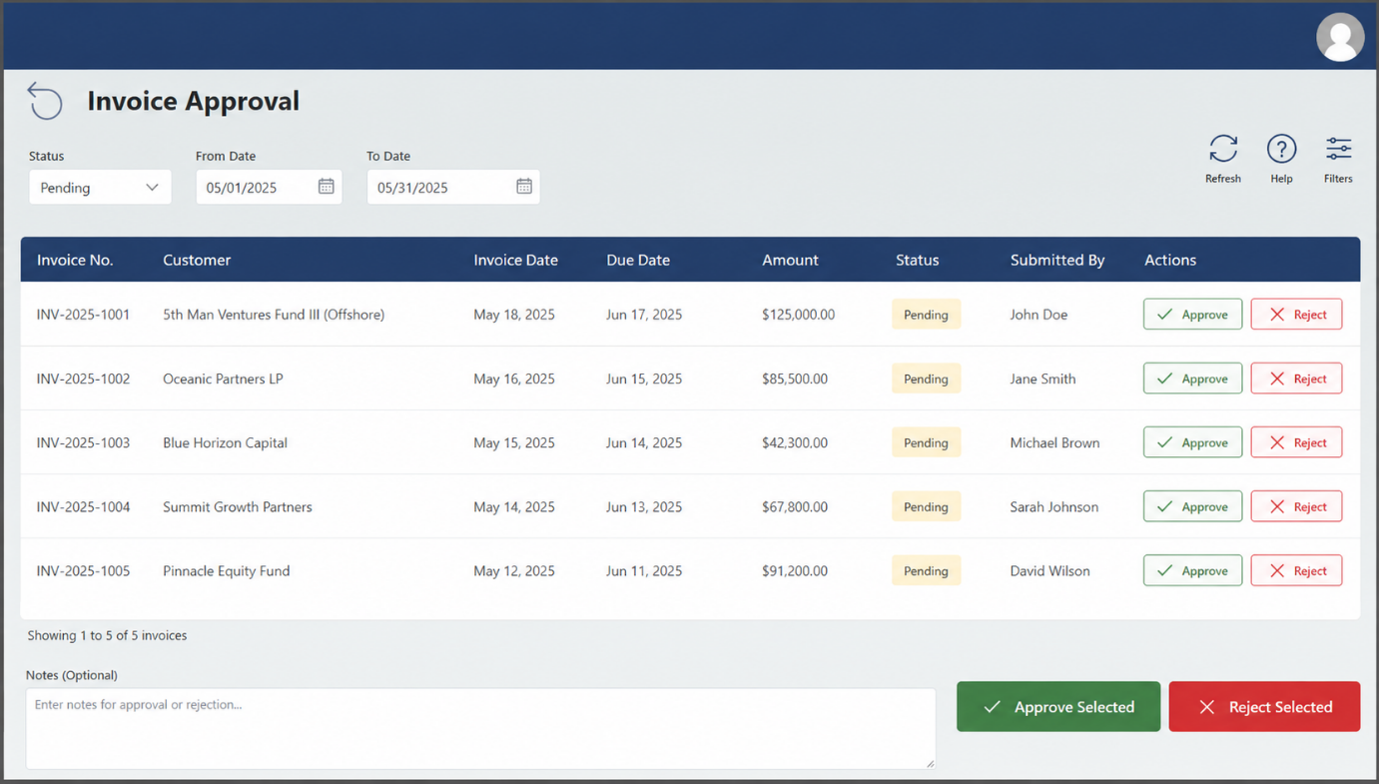Open the To Date calendar picker
The width and height of the screenshot is (1379, 784).
(x=524, y=187)
